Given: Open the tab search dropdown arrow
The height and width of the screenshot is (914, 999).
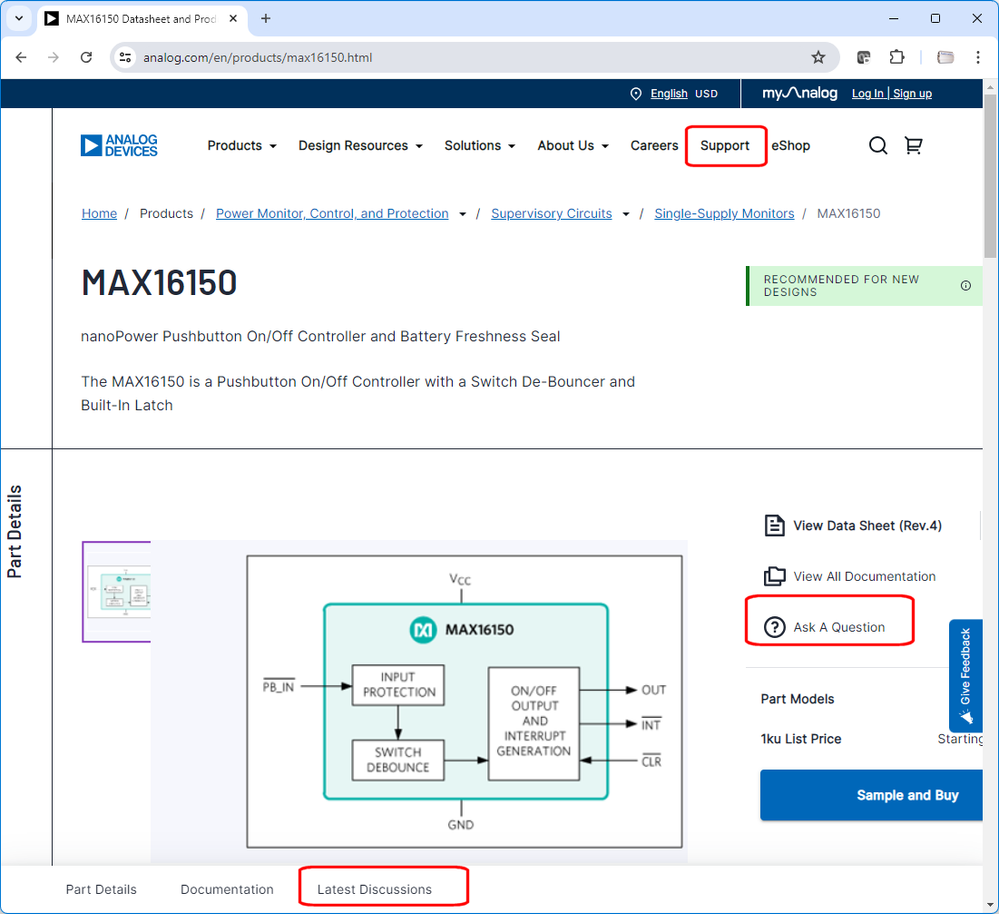Looking at the screenshot, I should [x=19, y=18].
